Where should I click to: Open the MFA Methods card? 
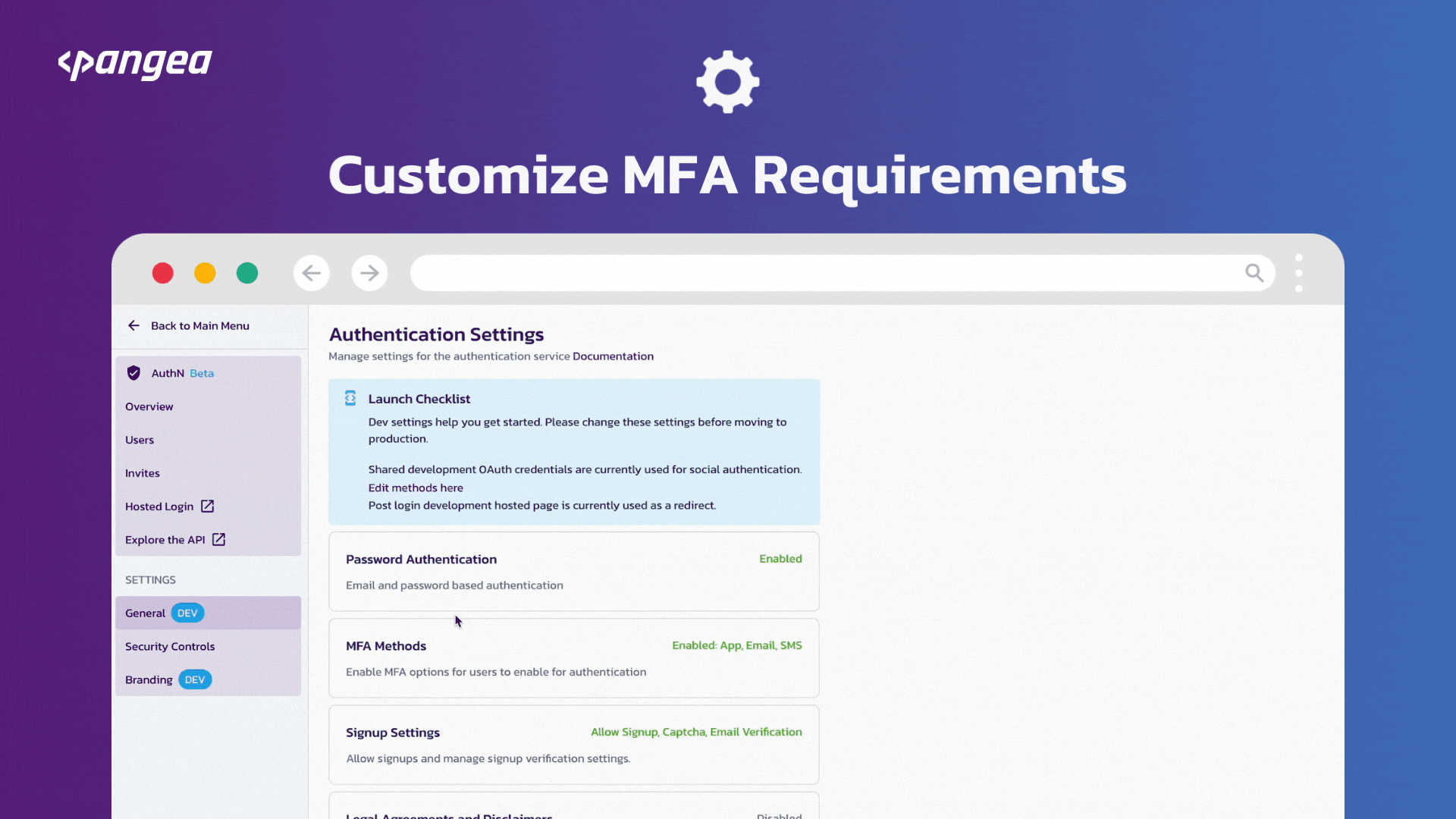[x=574, y=658]
